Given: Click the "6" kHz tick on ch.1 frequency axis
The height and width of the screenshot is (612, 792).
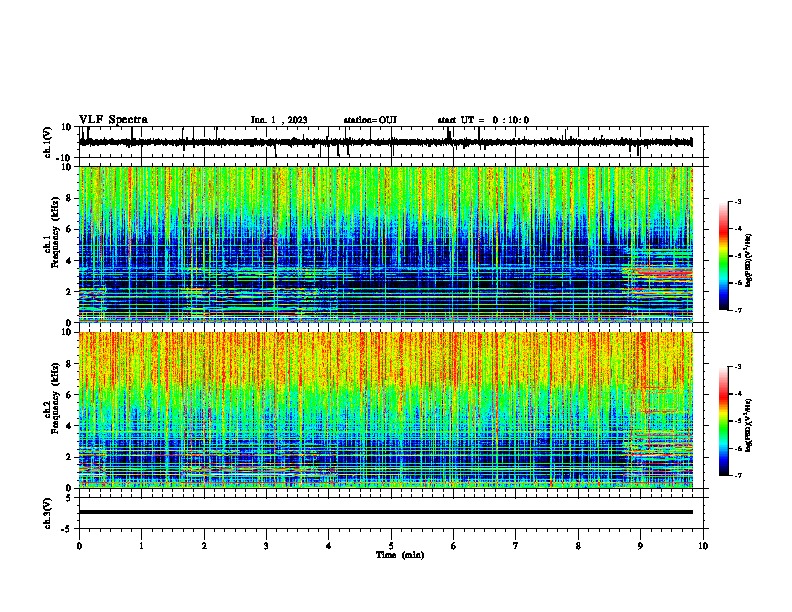Looking at the screenshot, I should click(69, 230).
